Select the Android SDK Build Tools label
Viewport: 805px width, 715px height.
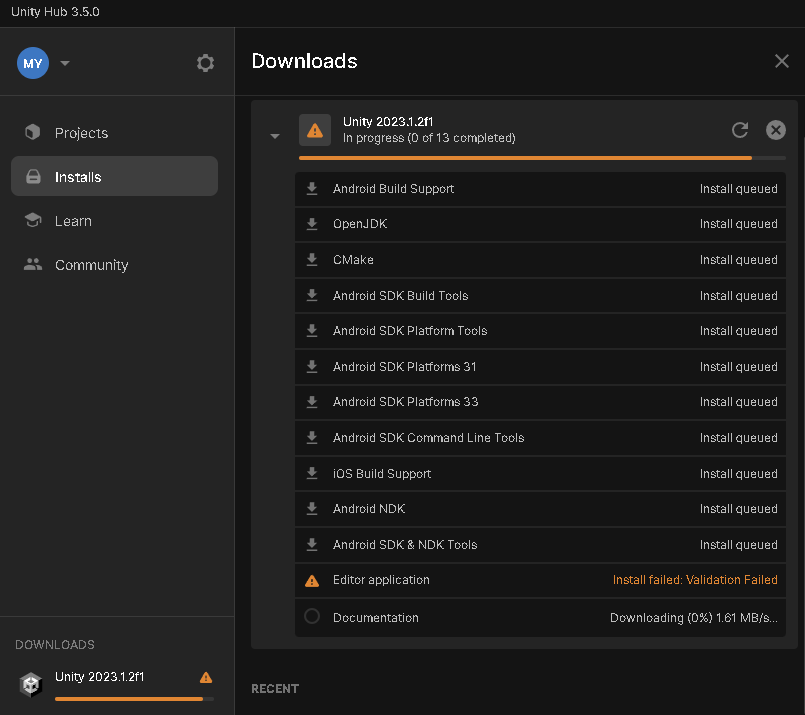click(x=400, y=296)
